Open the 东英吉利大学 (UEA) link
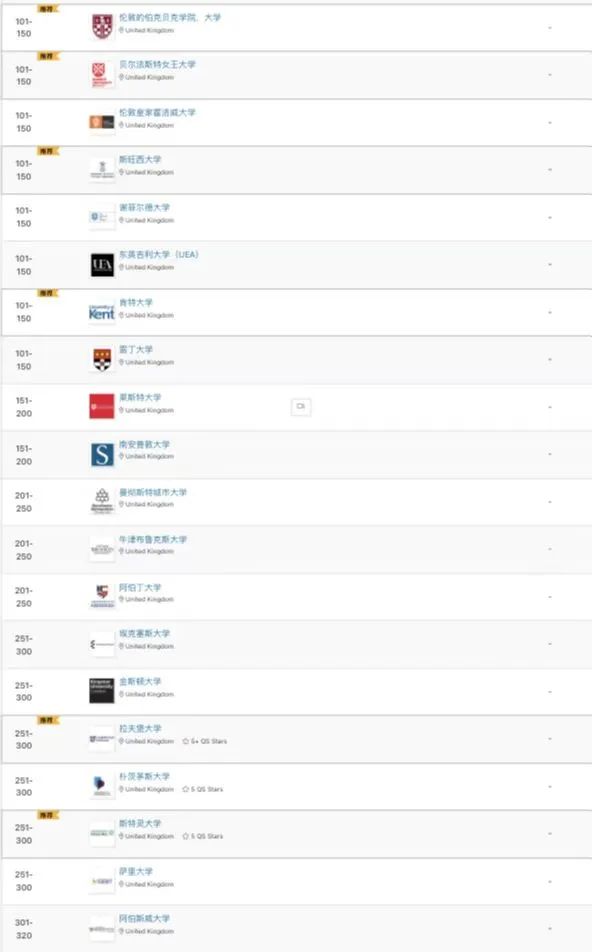The height and width of the screenshot is (952, 592). point(159,254)
